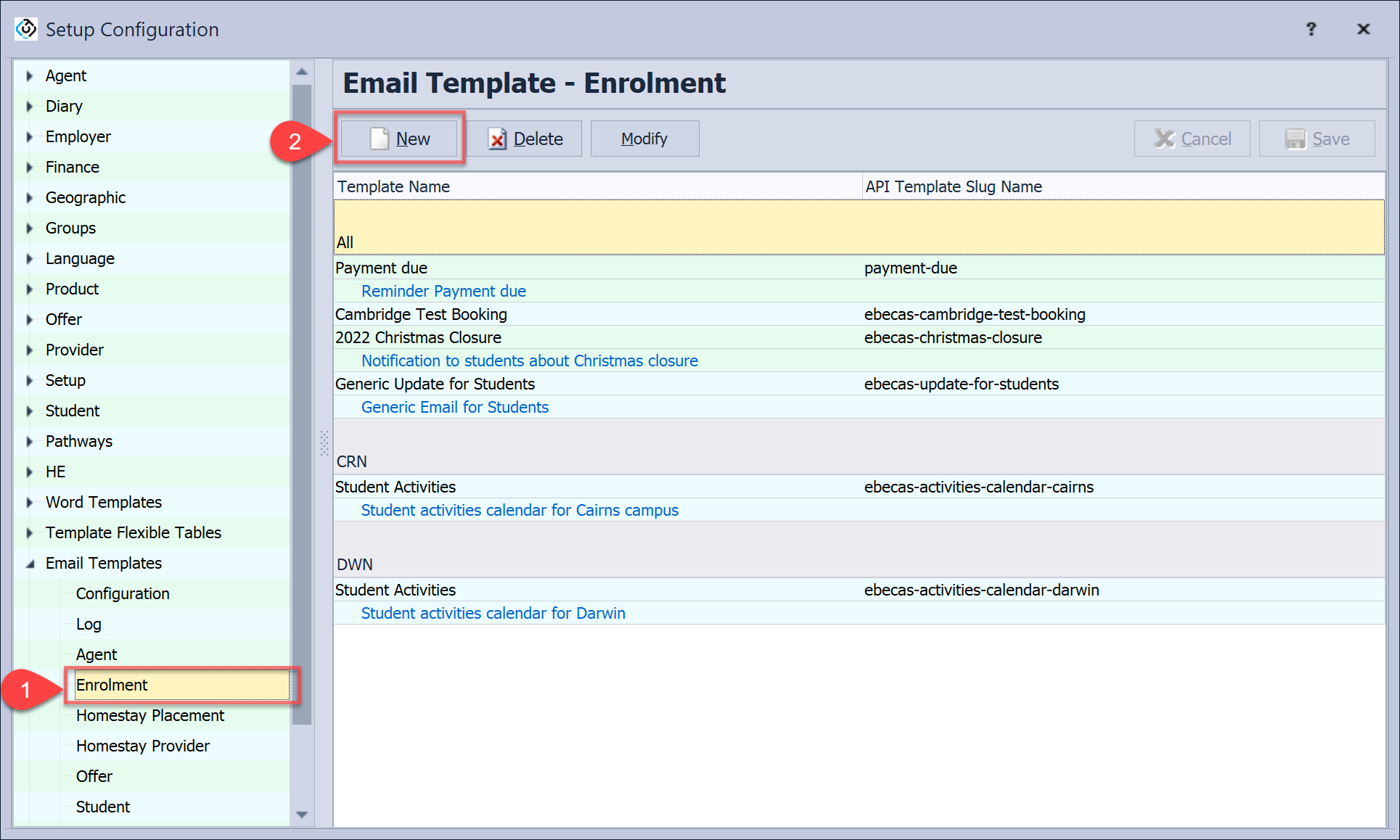The height and width of the screenshot is (840, 1400).
Task: Click the Save button
Action: pyautogui.click(x=1317, y=139)
